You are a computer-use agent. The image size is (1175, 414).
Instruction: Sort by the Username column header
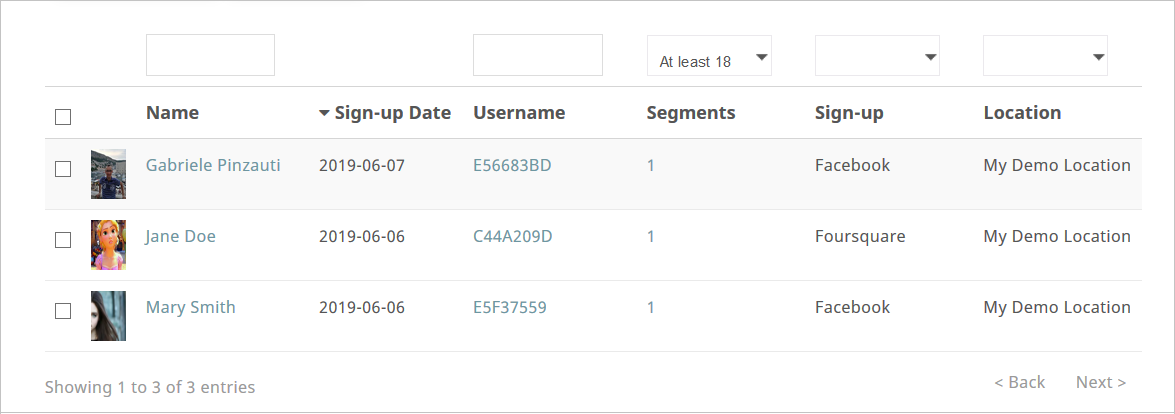pos(519,112)
